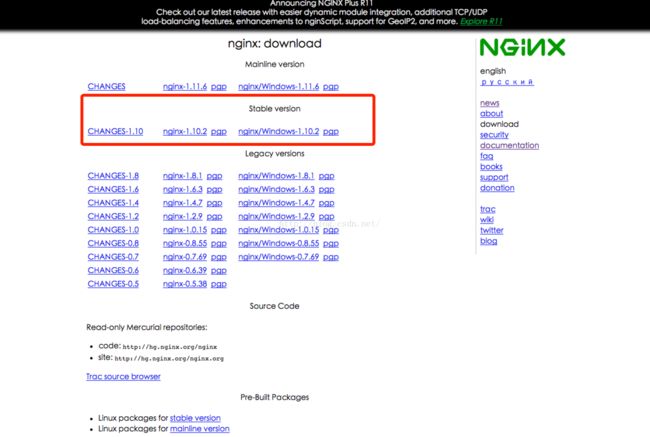Download nginx-0.5.38
650x437 pixels.
pos(185,284)
